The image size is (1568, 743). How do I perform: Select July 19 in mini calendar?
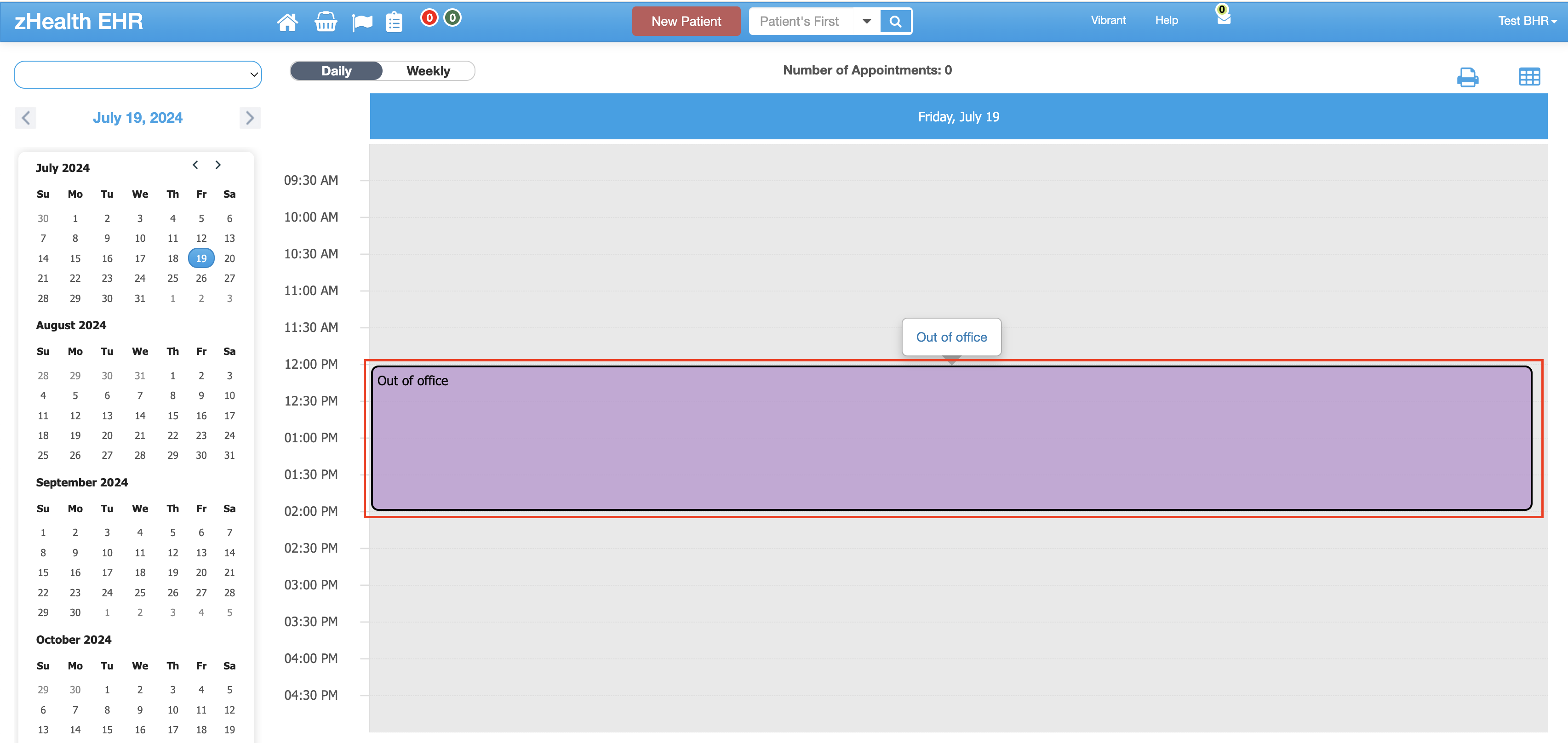(x=201, y=258)
